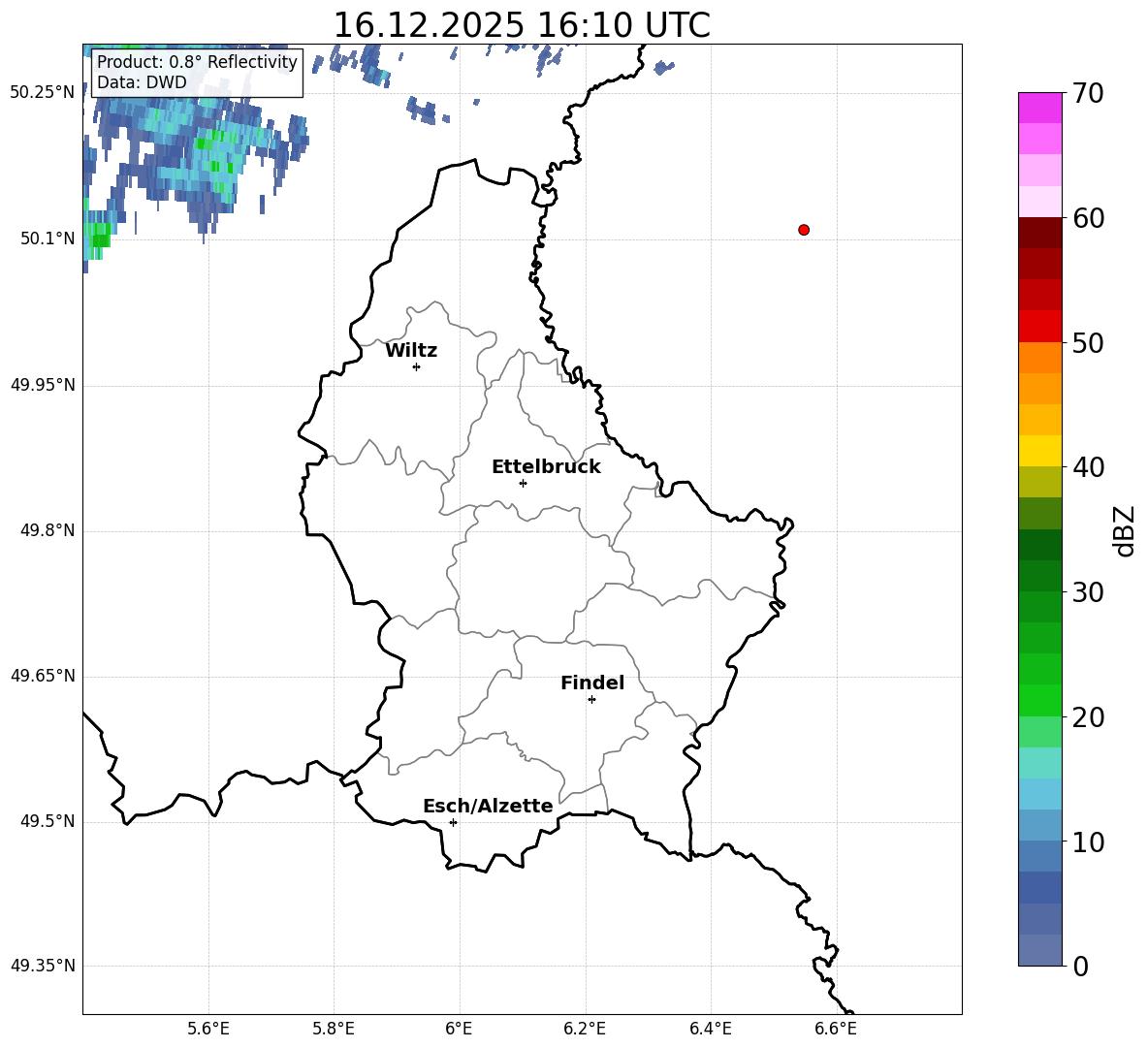Click the 6.2°E longitude label
Image resolution: width=1148 pixels, height=1048 pixels.
pos(585,1029)
